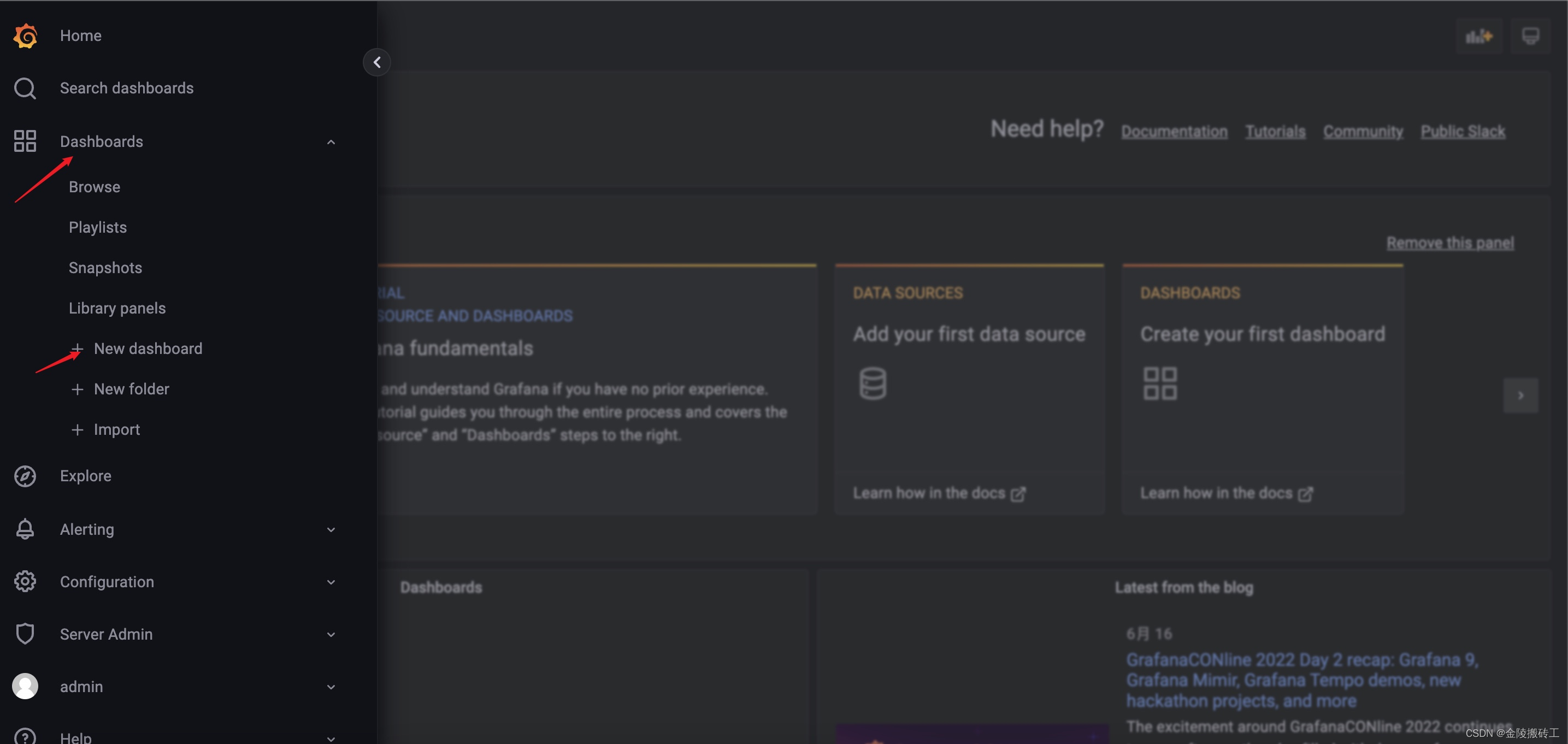Viewport: 1568px width, 744px height.
Task: Click the Search dashboards magnifier icon
Action: [25, 88]
